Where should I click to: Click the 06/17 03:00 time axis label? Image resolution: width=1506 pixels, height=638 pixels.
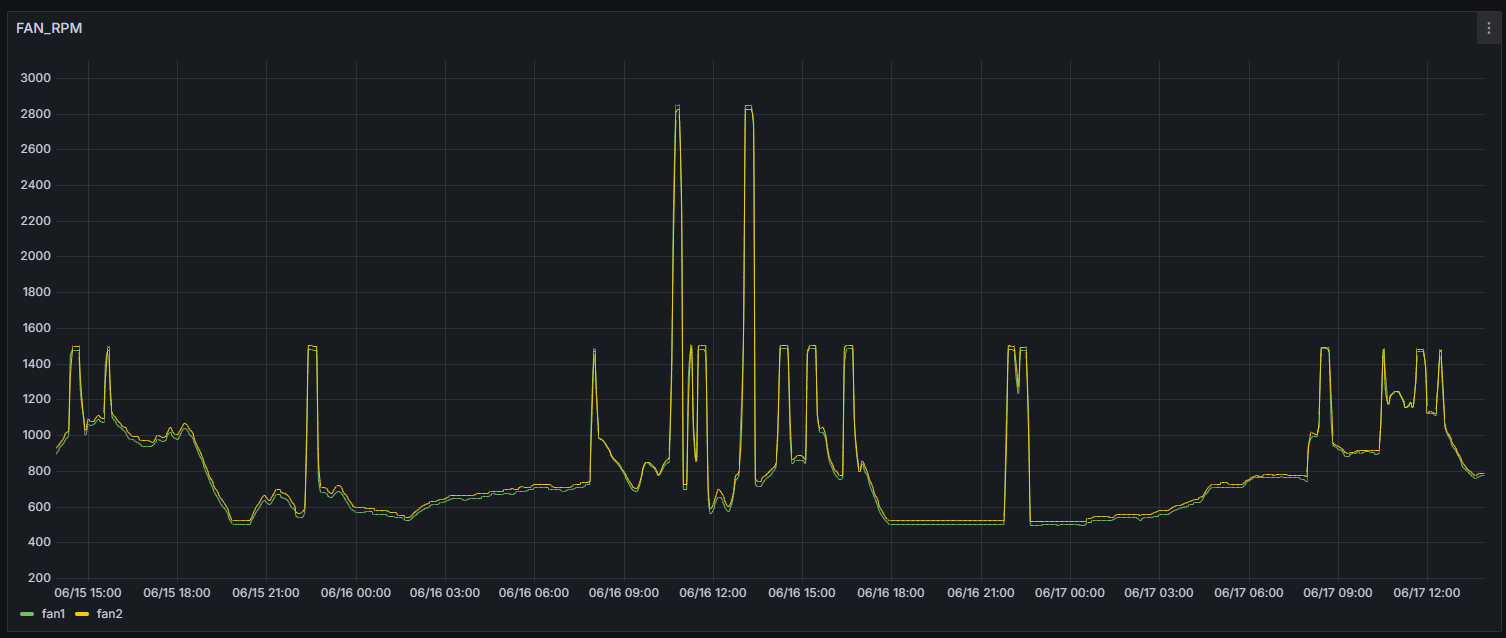pos(1159,593)
